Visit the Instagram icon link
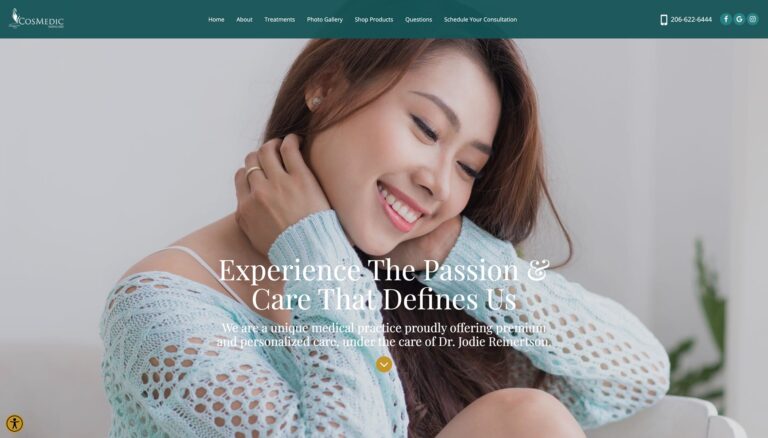This screenshot has width=768, height=438. click(x=753, y=19)
